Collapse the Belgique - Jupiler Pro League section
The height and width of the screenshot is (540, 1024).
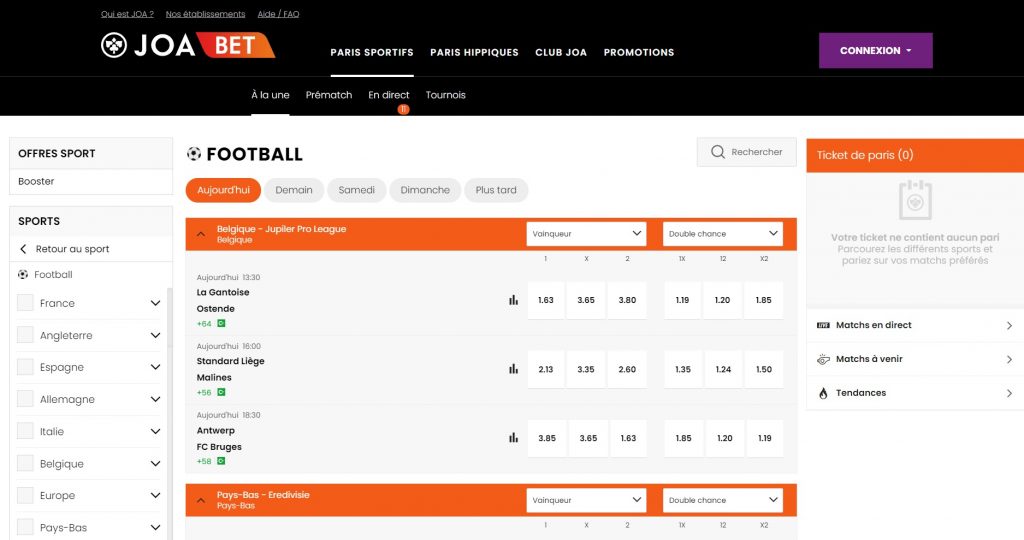[201, 234]
